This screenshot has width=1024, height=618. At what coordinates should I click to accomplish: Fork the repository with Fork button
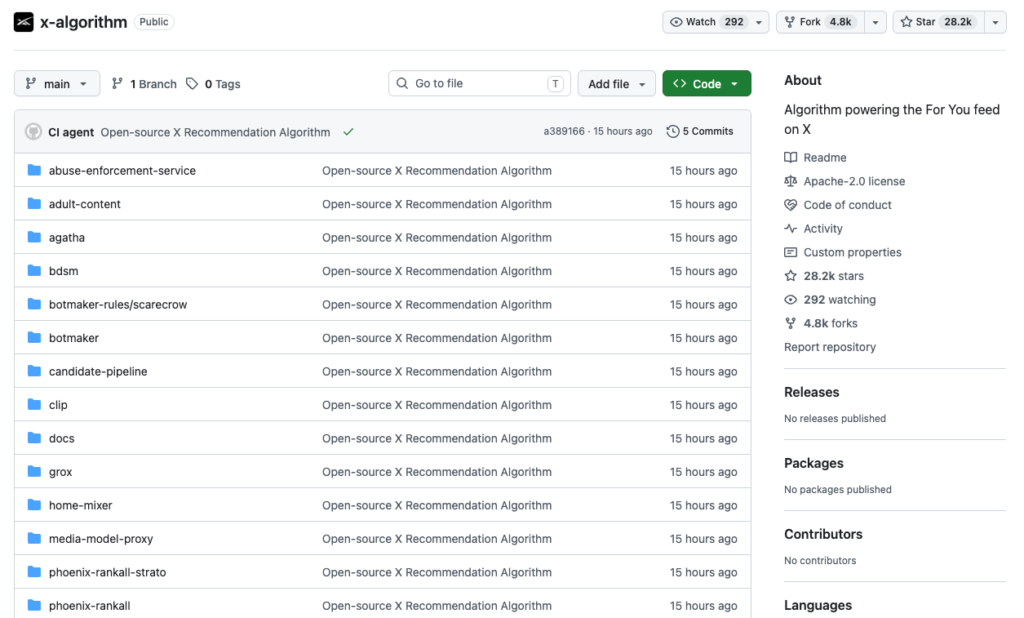(820, 22)
